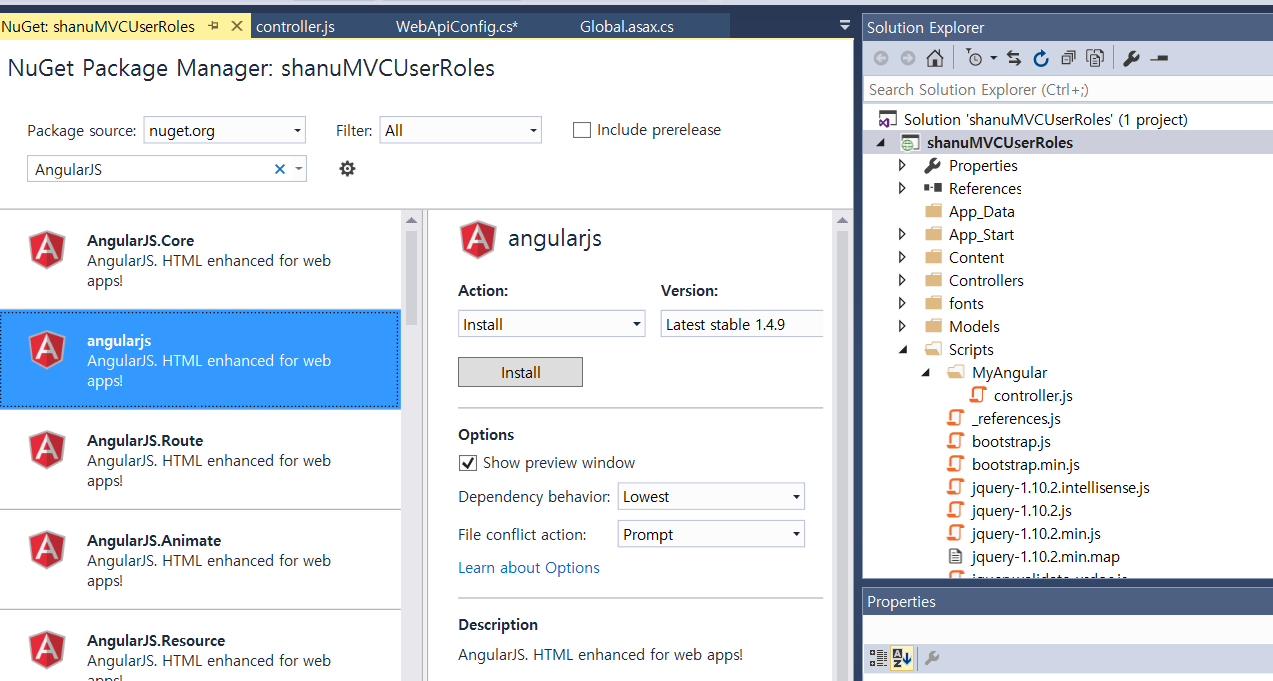Switch Properties panel to categorized view
Screen dimensions: 1273x681
877,657
